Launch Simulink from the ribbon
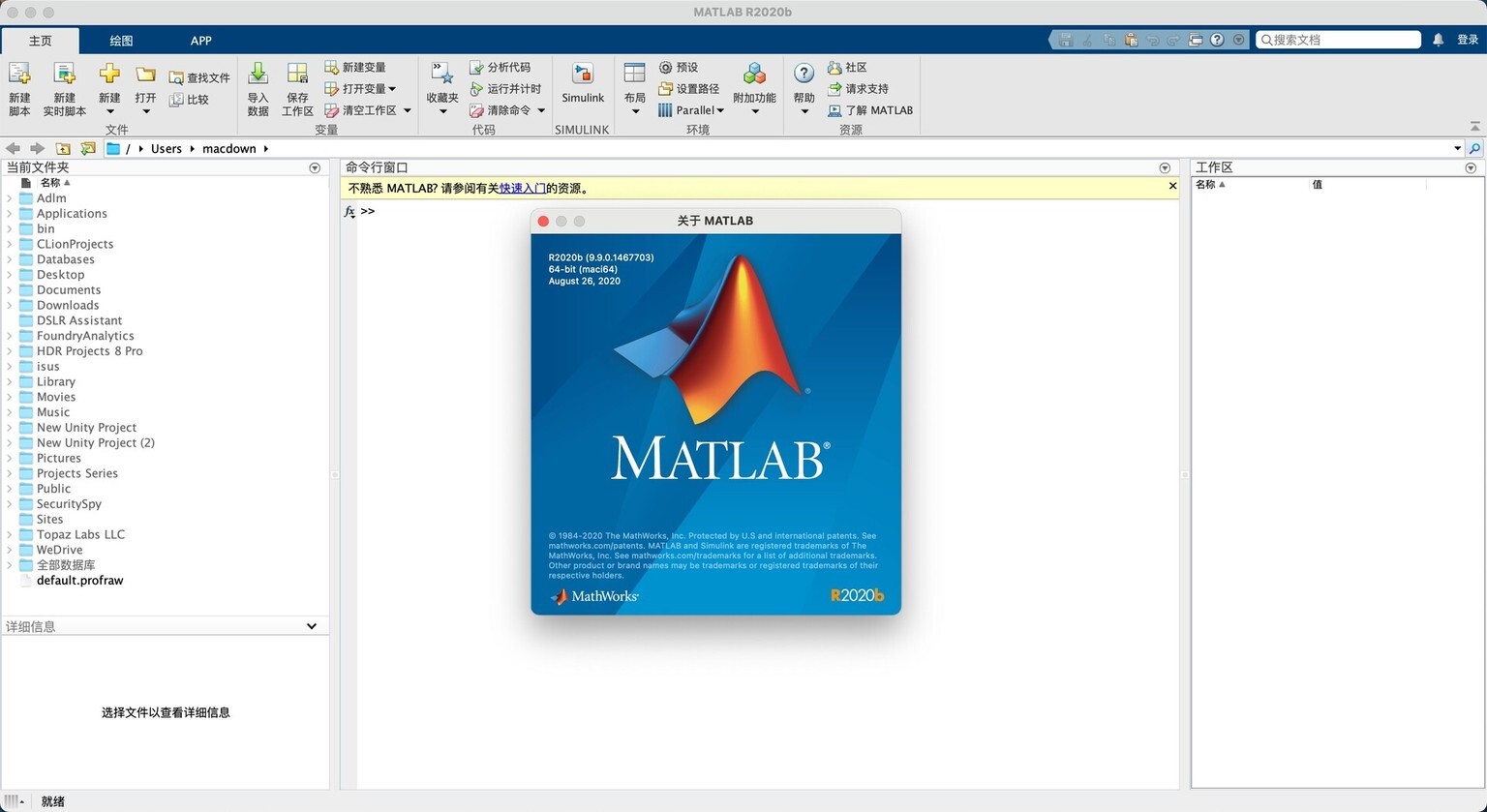 (583, 83)
